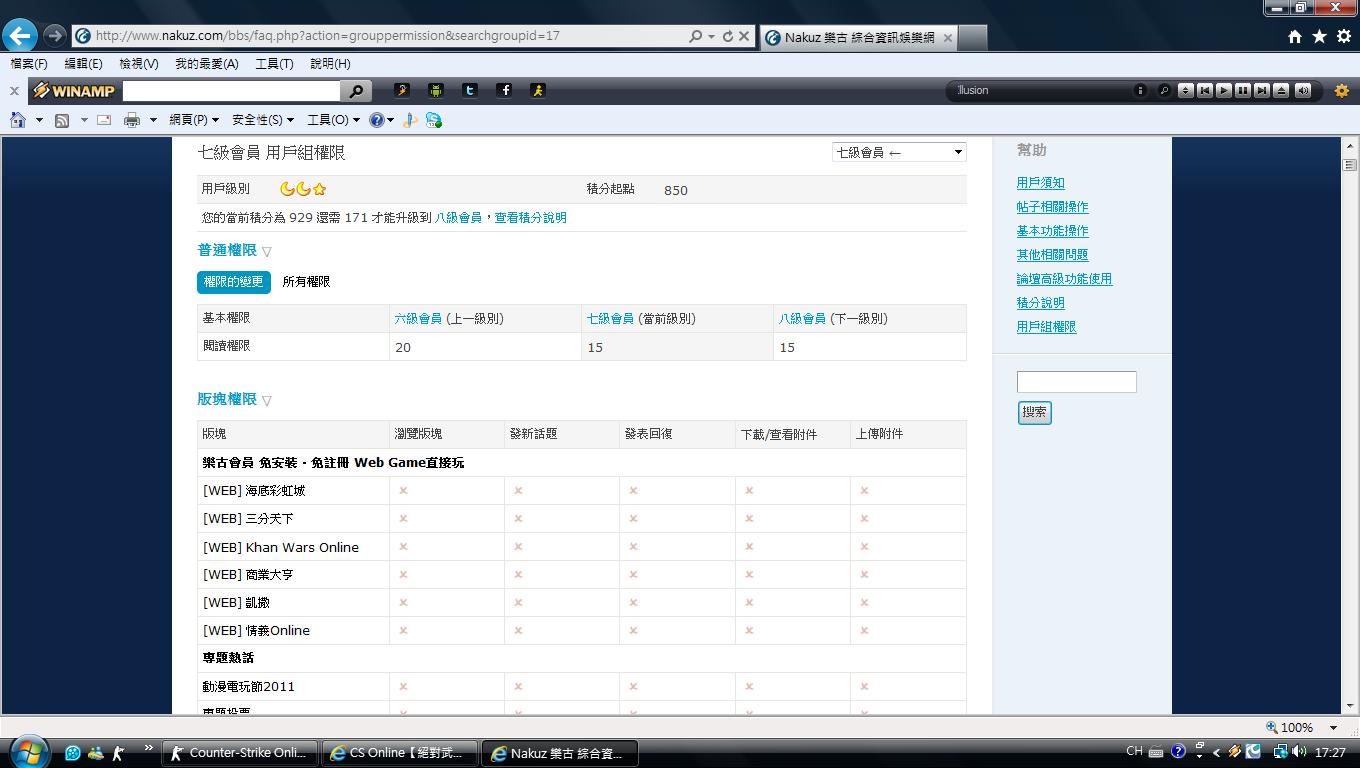The height and width of the screenshot is (768, 1360).
Task: Open the RSS feeds icon
Action: click(x=62, y=120)
